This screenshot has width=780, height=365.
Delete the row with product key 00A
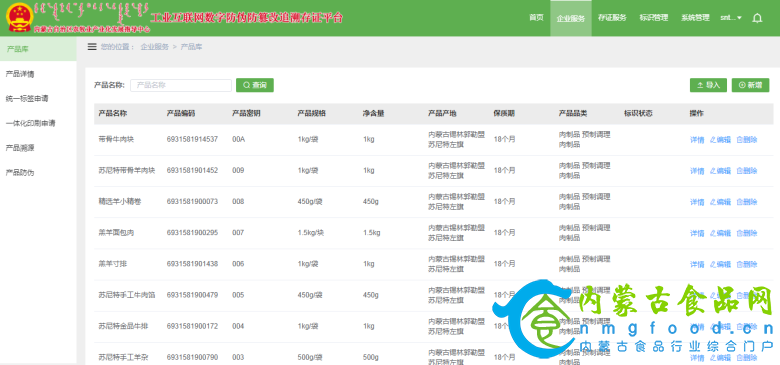747,140
